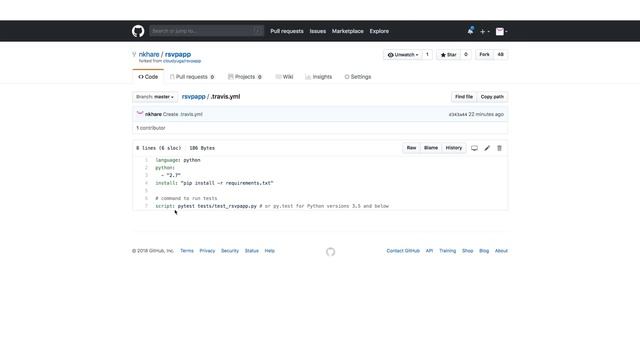Click the '# command to run tests' comment

click(186, 198)
